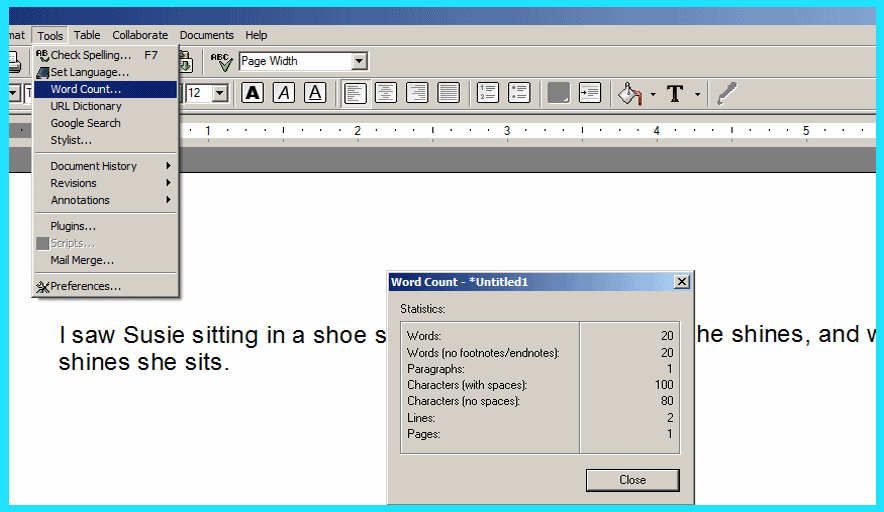Screen dimensions: 884x512
Task: Click the spell check toolbar icon
Action: tap(221, 62)
